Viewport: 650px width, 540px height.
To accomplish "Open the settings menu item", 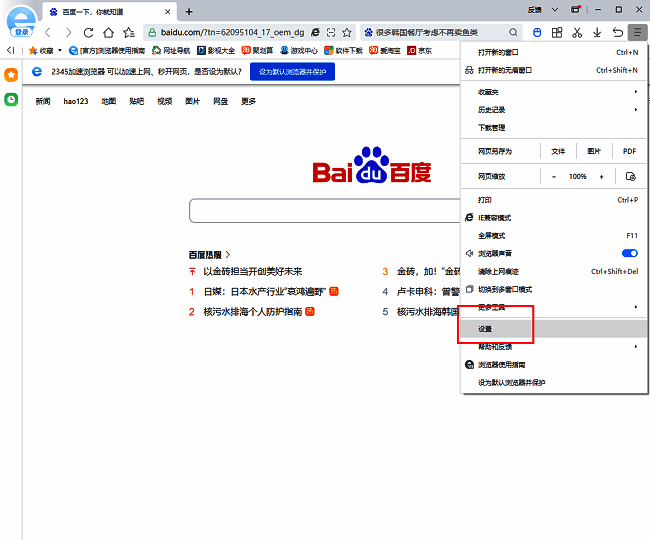I will point(553,329).
